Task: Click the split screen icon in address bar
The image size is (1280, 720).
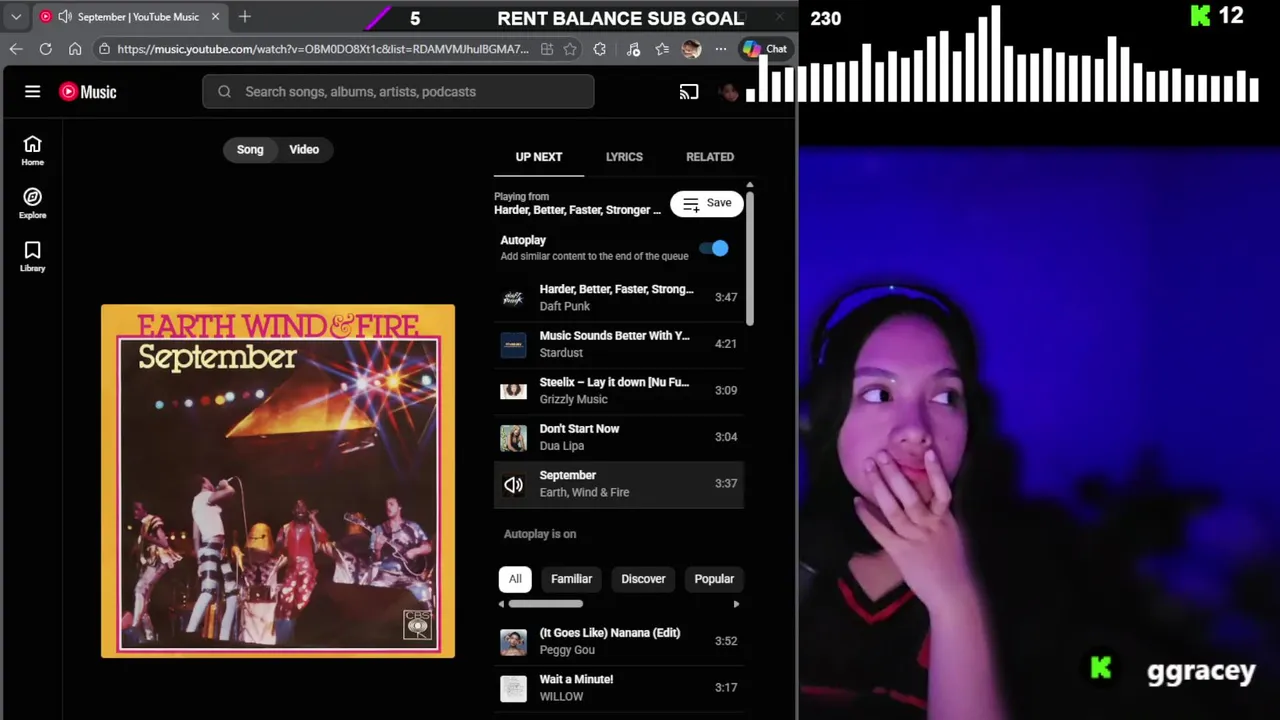Action: point(547,49)
